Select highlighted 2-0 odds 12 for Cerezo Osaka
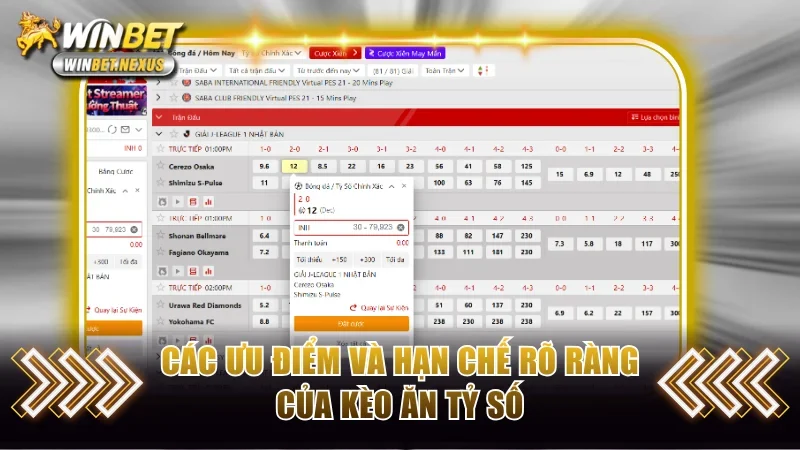Viewport: 800px width, 450px height. point(294,166)
